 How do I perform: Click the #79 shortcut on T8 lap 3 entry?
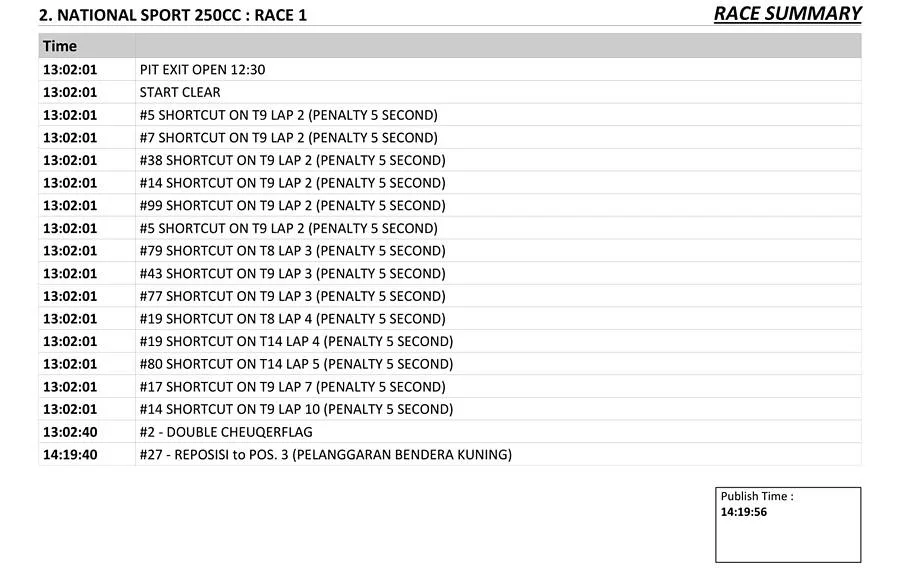[292, 251]
